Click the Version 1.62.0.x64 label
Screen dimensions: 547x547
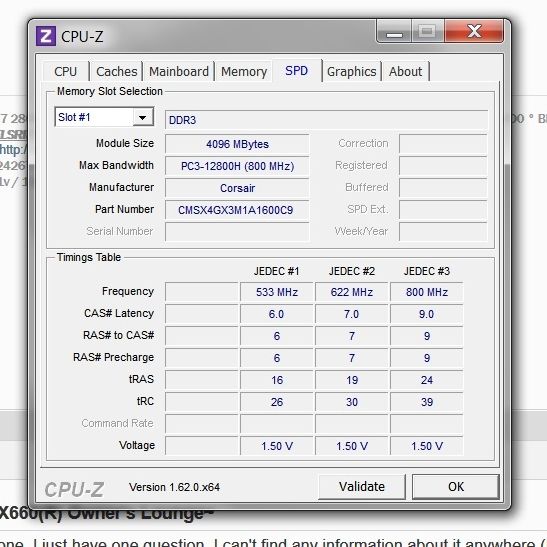pyautogui.click(x=174, y=487)
